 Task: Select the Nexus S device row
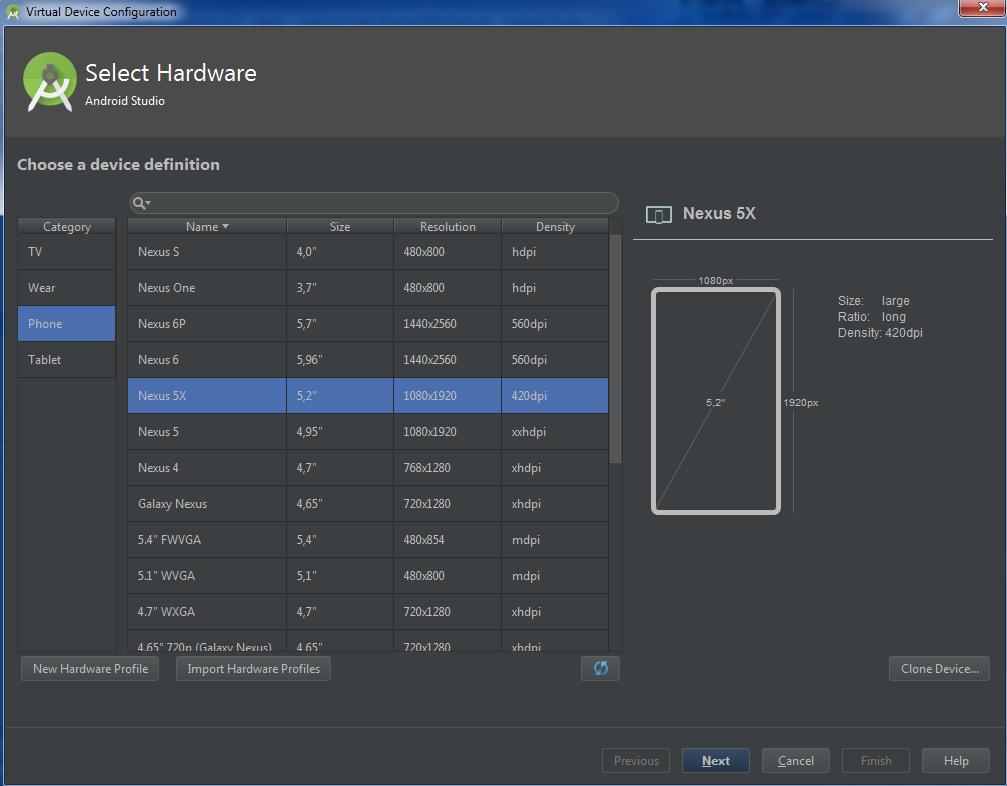pos(368,252)
